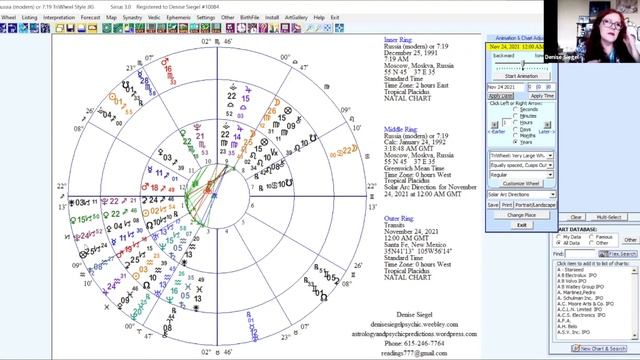Click the step amount number field
This screenshot has height=360, width=640.
coord(506,123)
